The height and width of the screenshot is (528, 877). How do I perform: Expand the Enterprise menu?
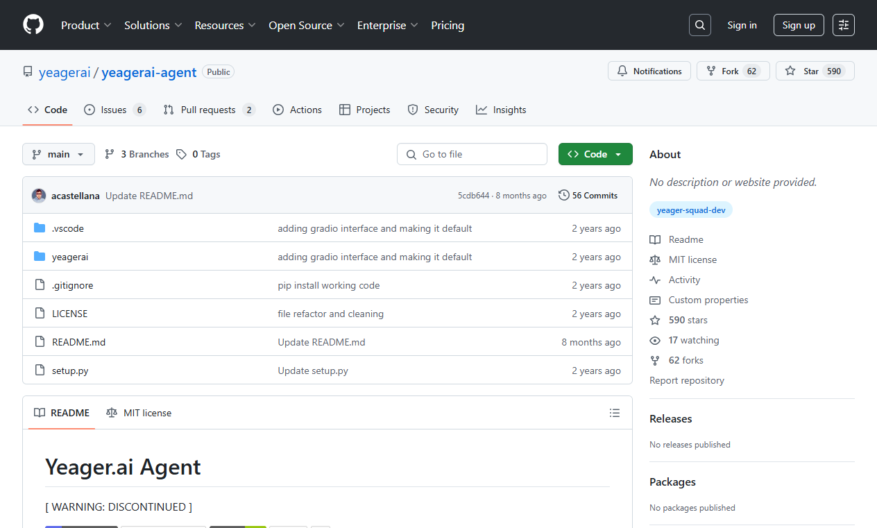[387, 25]
